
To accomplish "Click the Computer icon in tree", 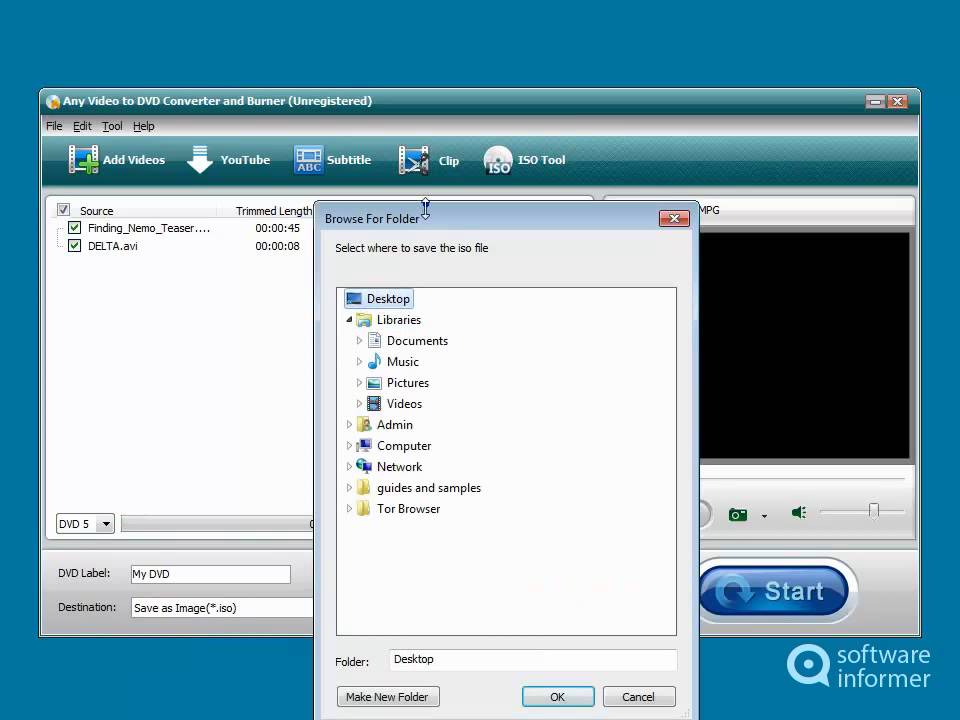I will [364, 445].
